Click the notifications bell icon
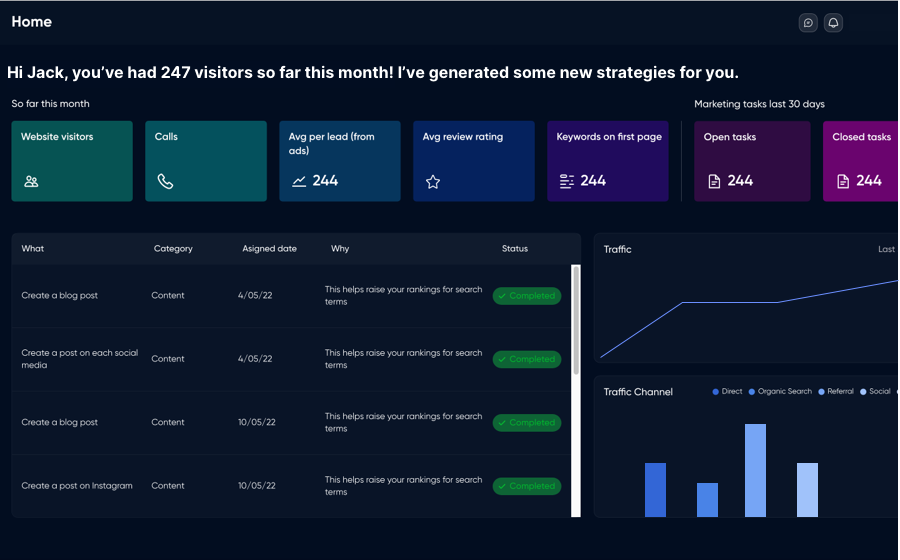 (833, 23)
